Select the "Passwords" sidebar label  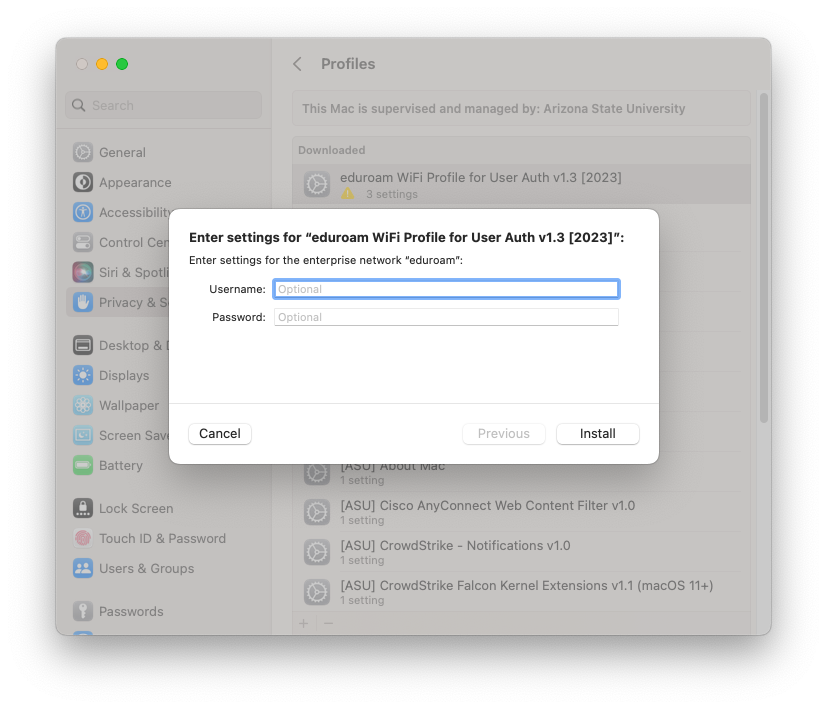131,611
